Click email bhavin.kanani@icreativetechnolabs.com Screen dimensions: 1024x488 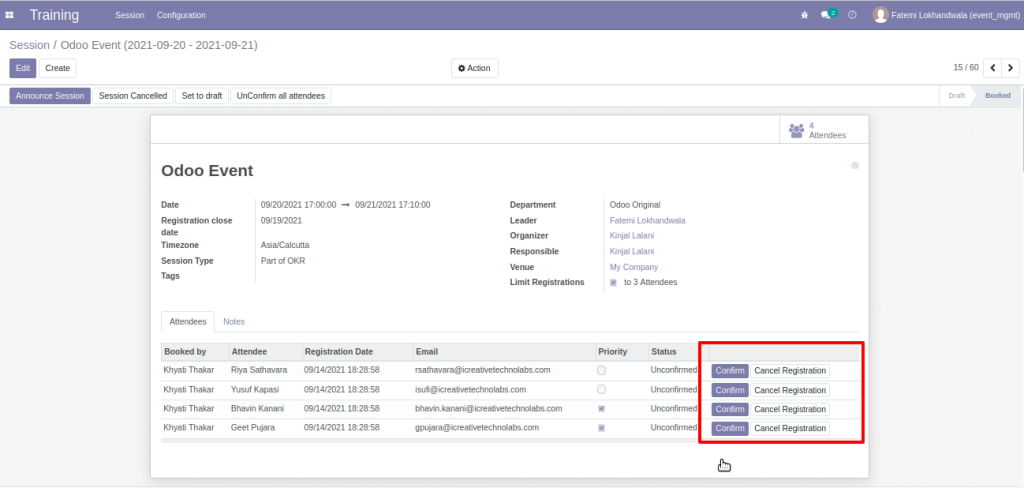tap(488, 408)
